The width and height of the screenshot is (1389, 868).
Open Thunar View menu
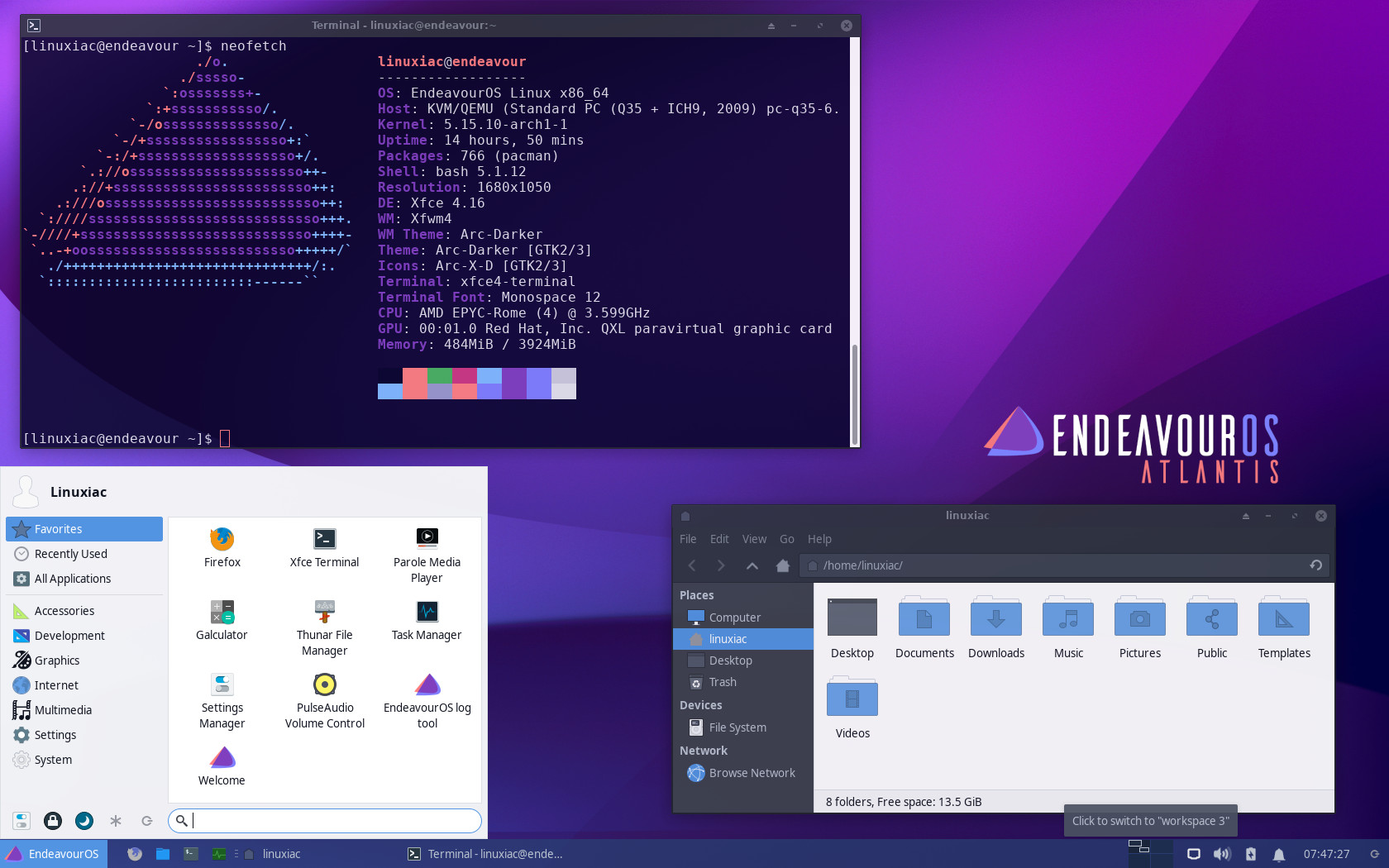(x=754, y=539)
